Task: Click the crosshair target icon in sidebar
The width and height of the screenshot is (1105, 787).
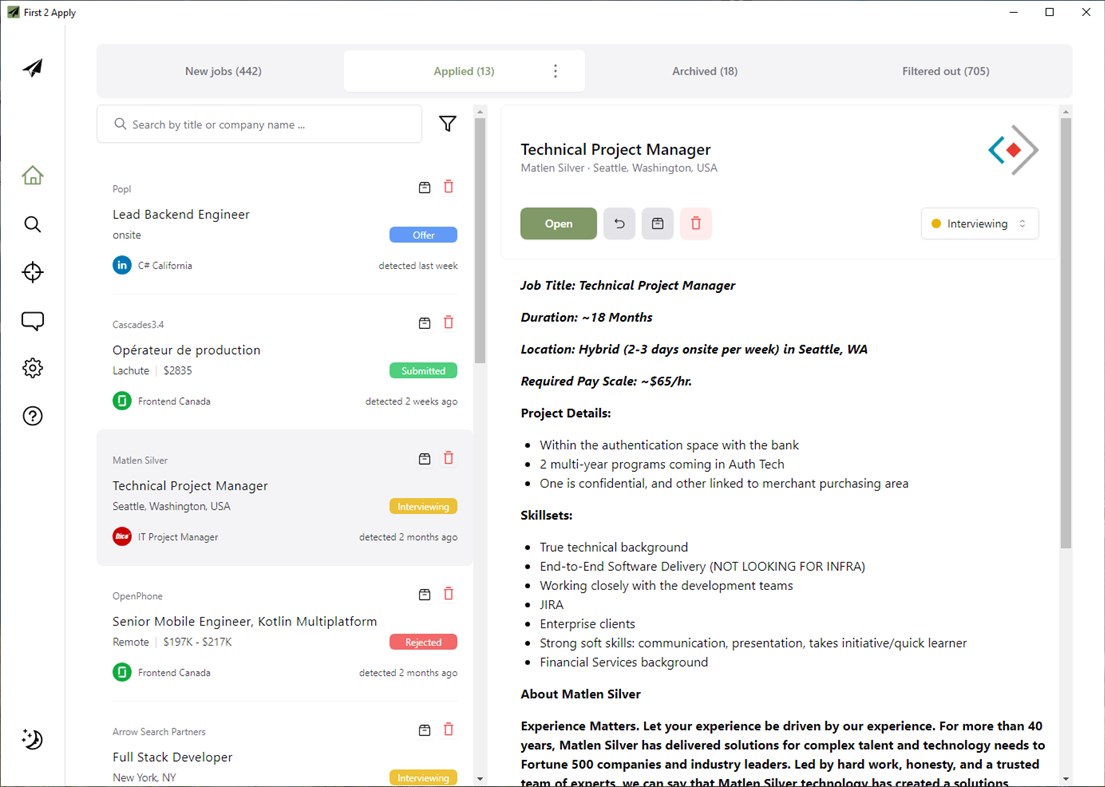Action: [x=32, y=272]
